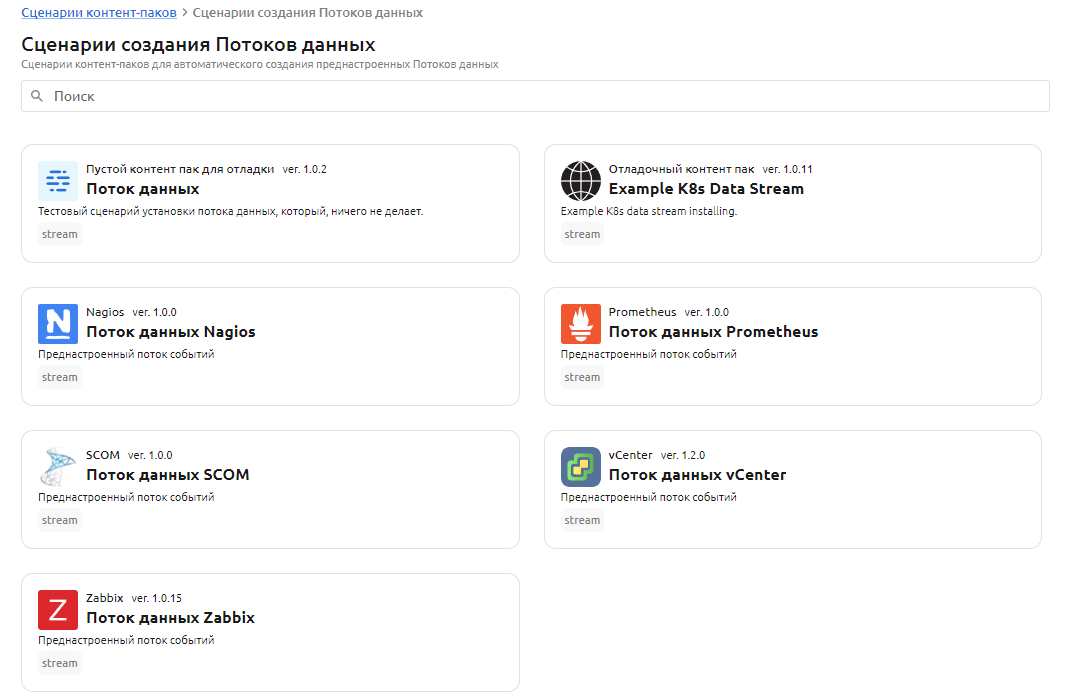Click the vCenter green logo icon
This screenshot has width=1069, height=693.
click(580, 467)
